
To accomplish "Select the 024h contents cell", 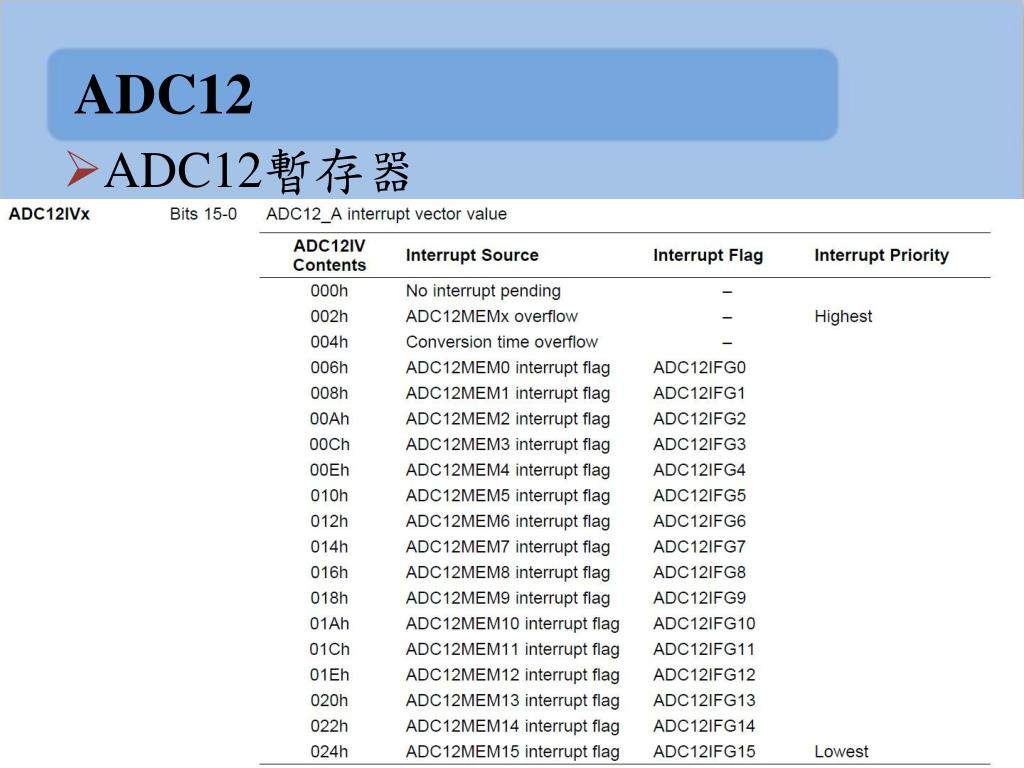I will 329,752.
